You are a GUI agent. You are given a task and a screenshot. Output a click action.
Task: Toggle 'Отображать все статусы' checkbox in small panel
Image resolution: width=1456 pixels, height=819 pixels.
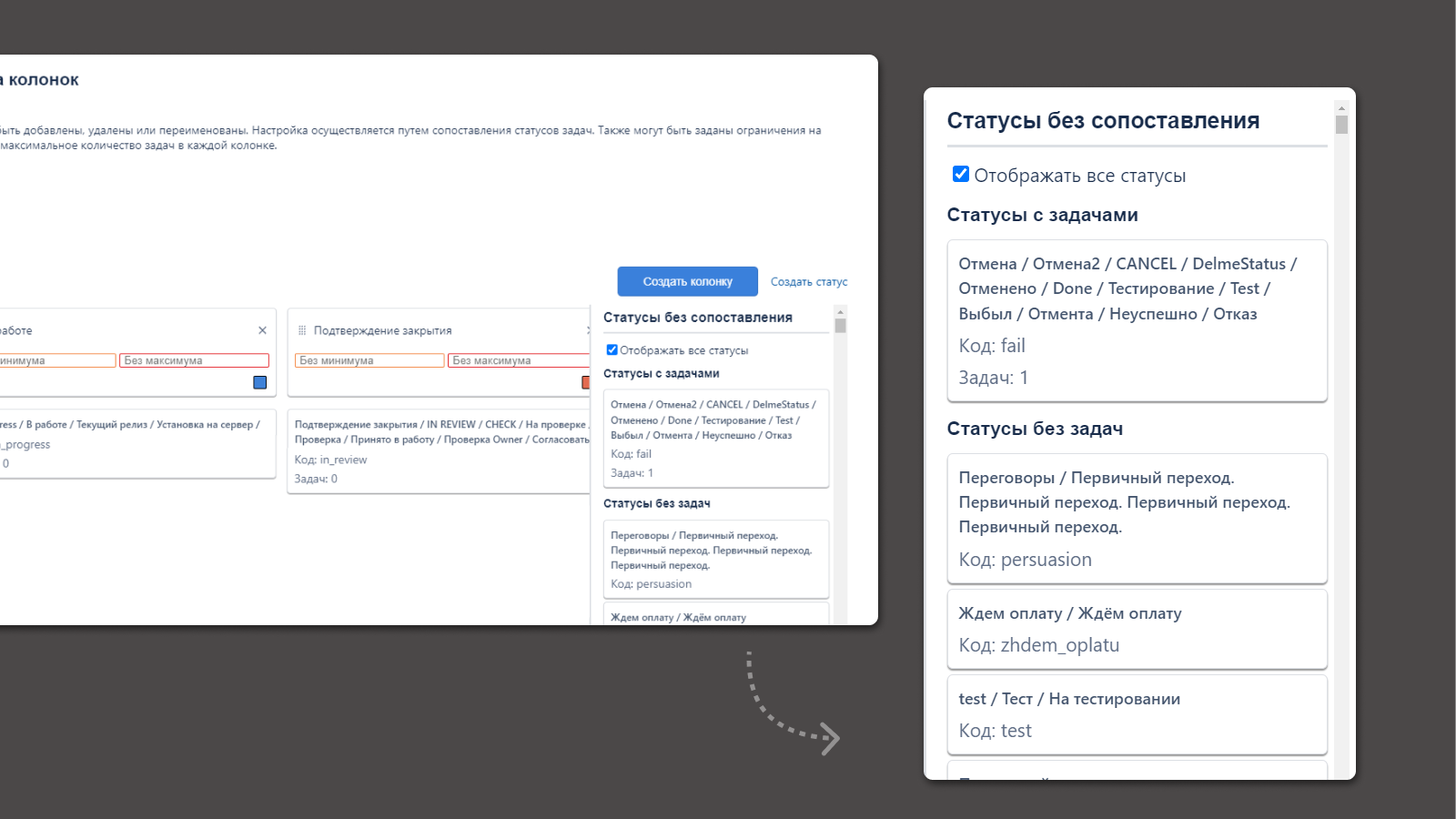coord(612,349)
